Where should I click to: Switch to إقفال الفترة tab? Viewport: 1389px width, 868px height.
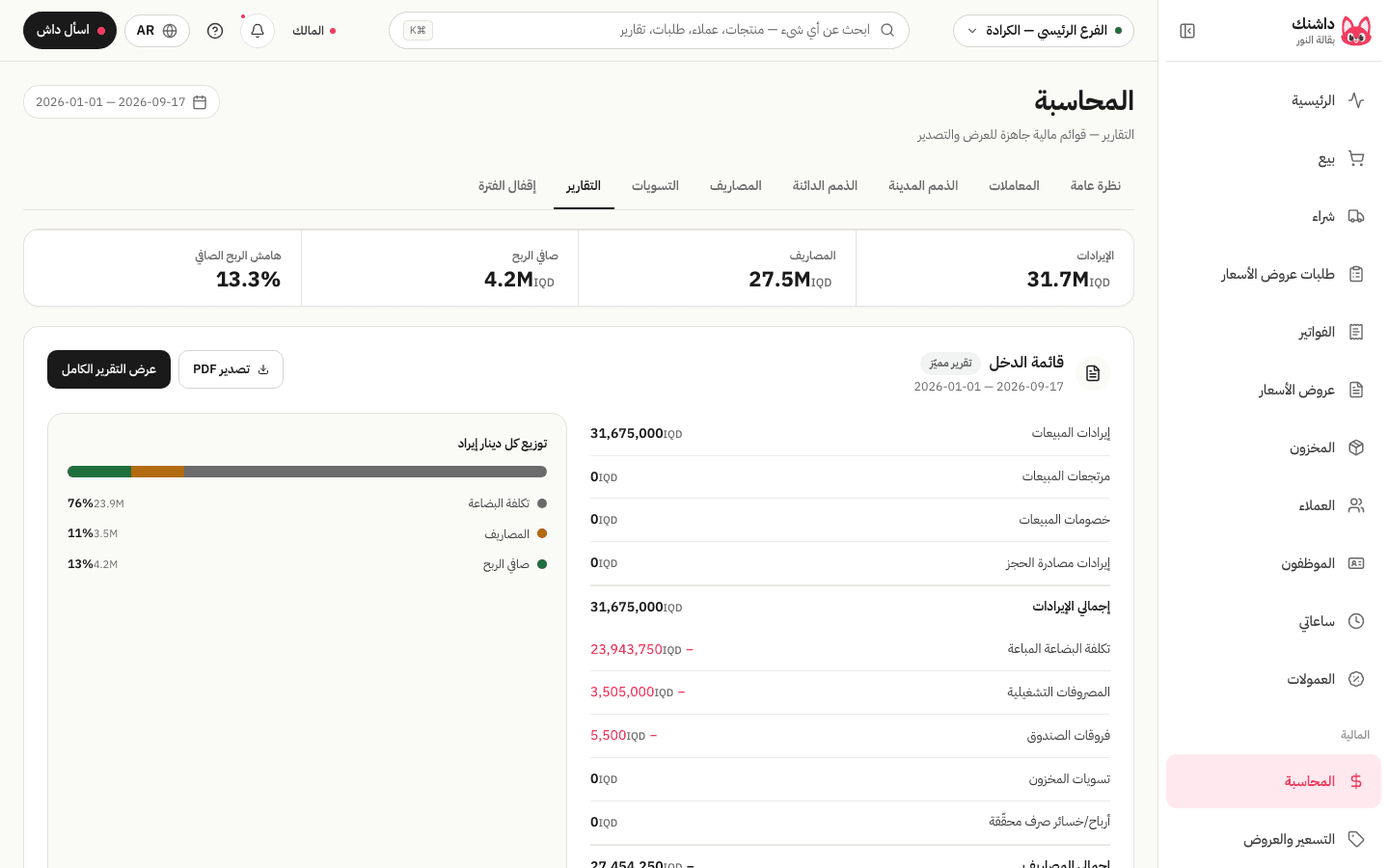507,186
